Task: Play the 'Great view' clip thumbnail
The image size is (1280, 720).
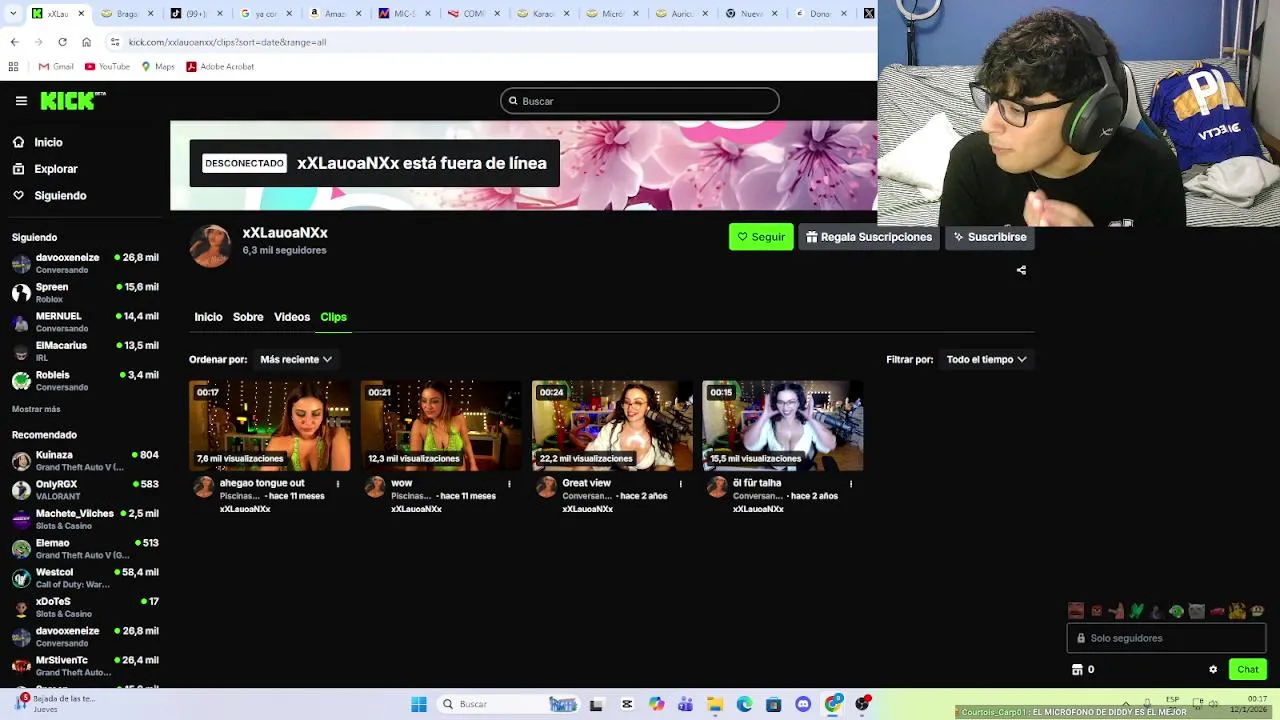Action: click(x=612, y=425)
